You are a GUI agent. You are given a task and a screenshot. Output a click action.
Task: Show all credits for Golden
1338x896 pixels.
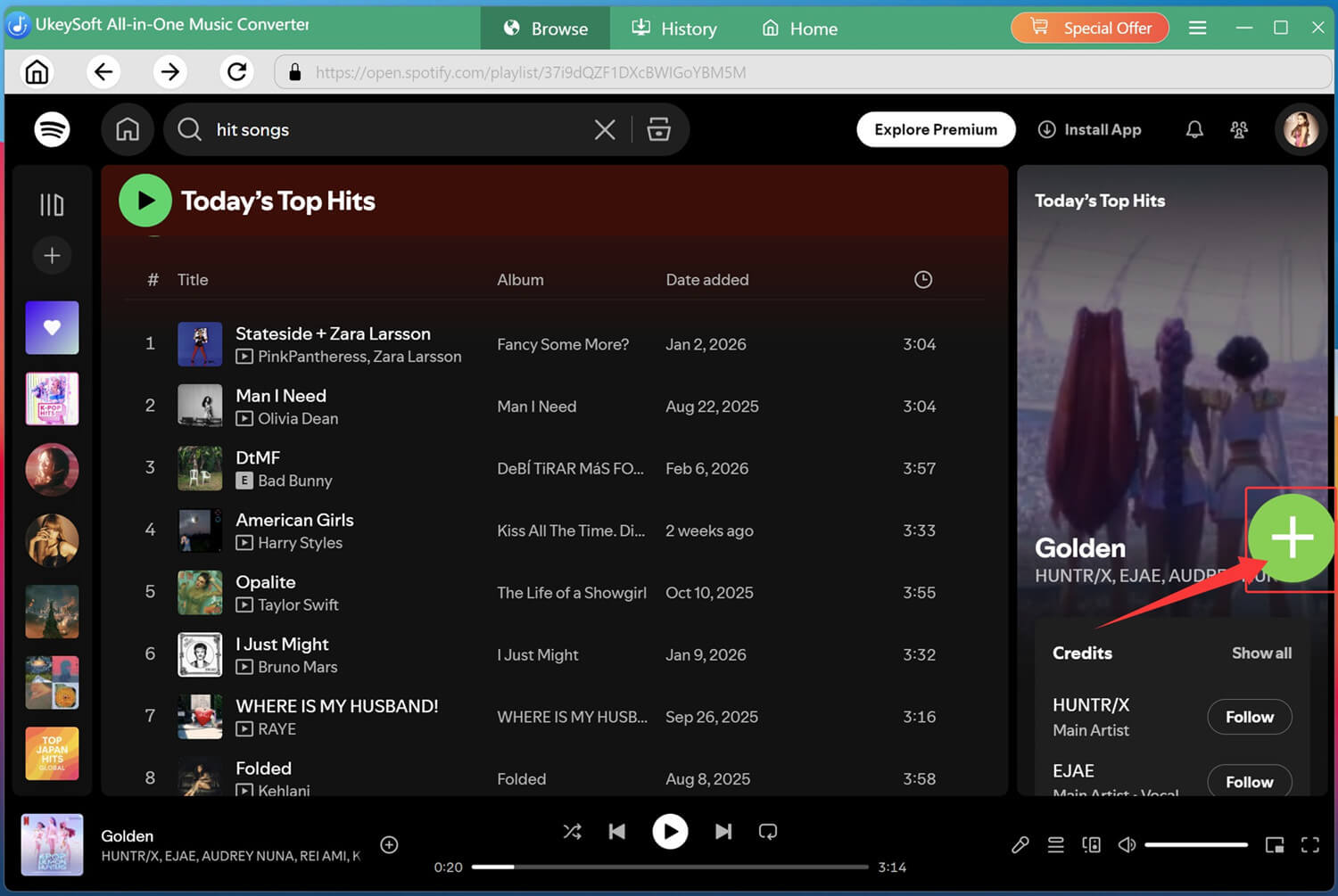coord(1261,653)
